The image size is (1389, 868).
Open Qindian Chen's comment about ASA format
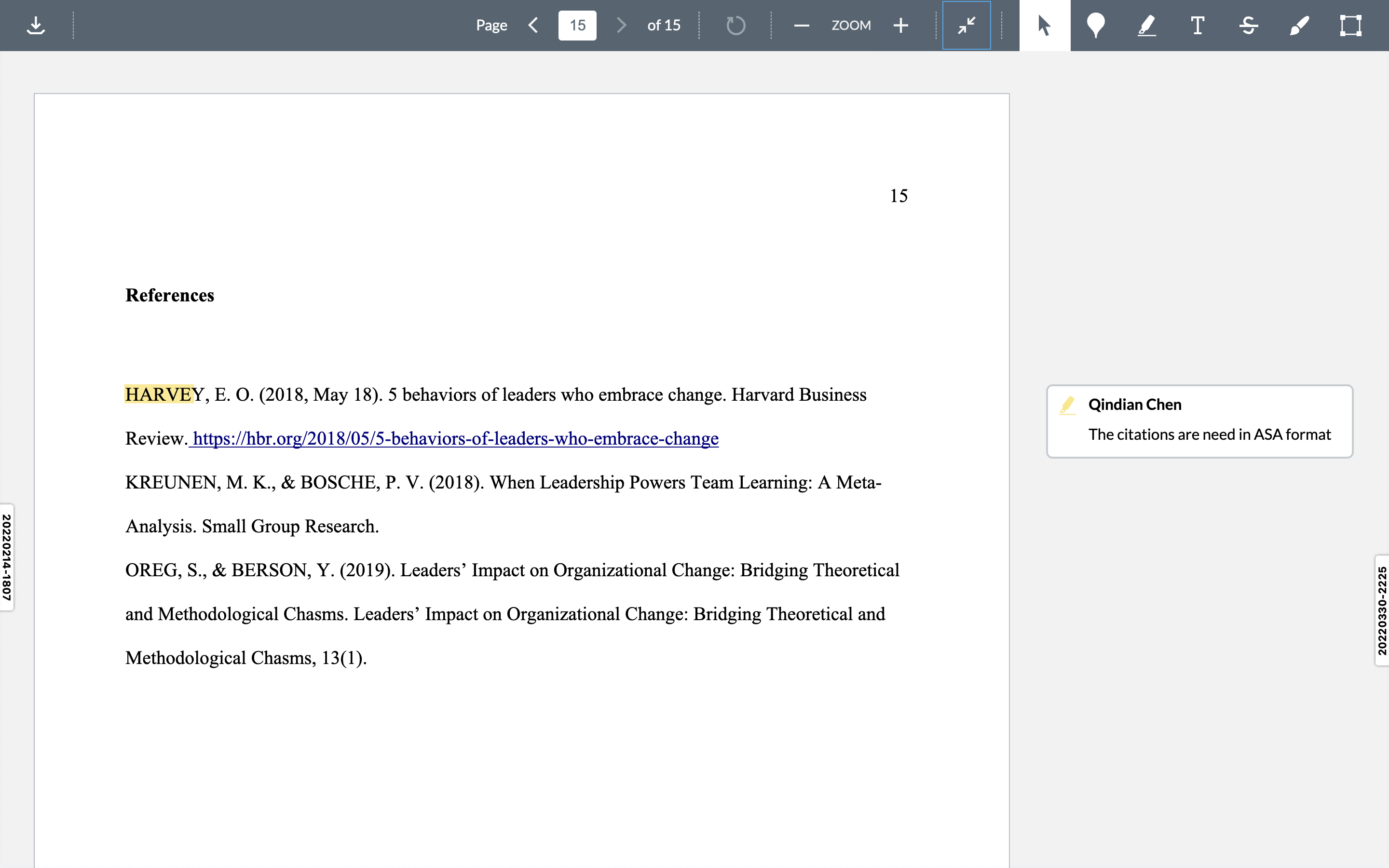click(1199, 421)
